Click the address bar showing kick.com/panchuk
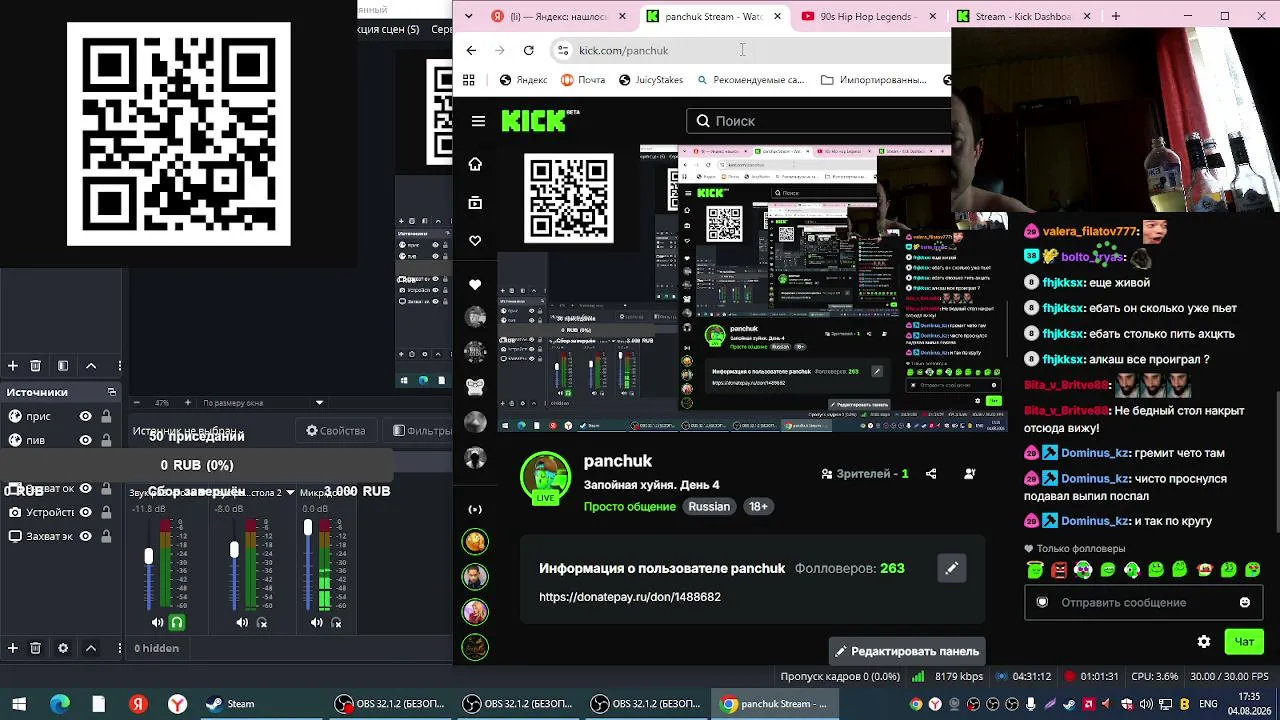Screen dimensions: 1280x720 point(750,50)
